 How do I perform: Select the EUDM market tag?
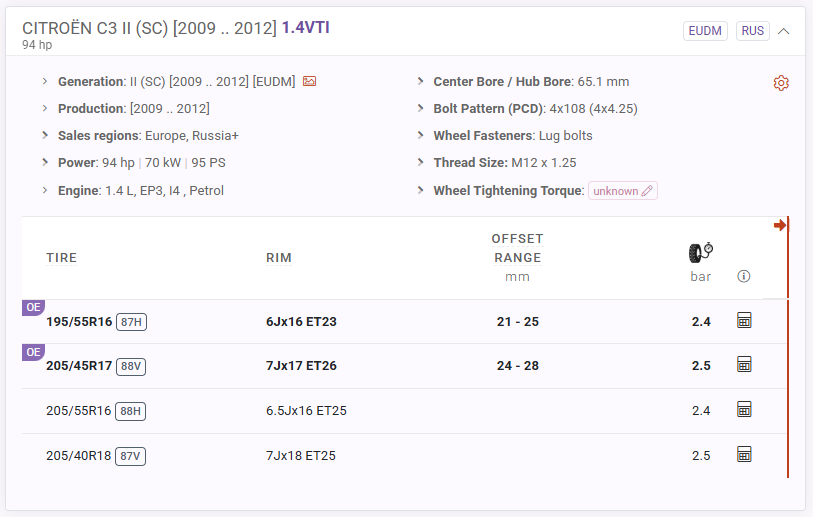(705, 31)
